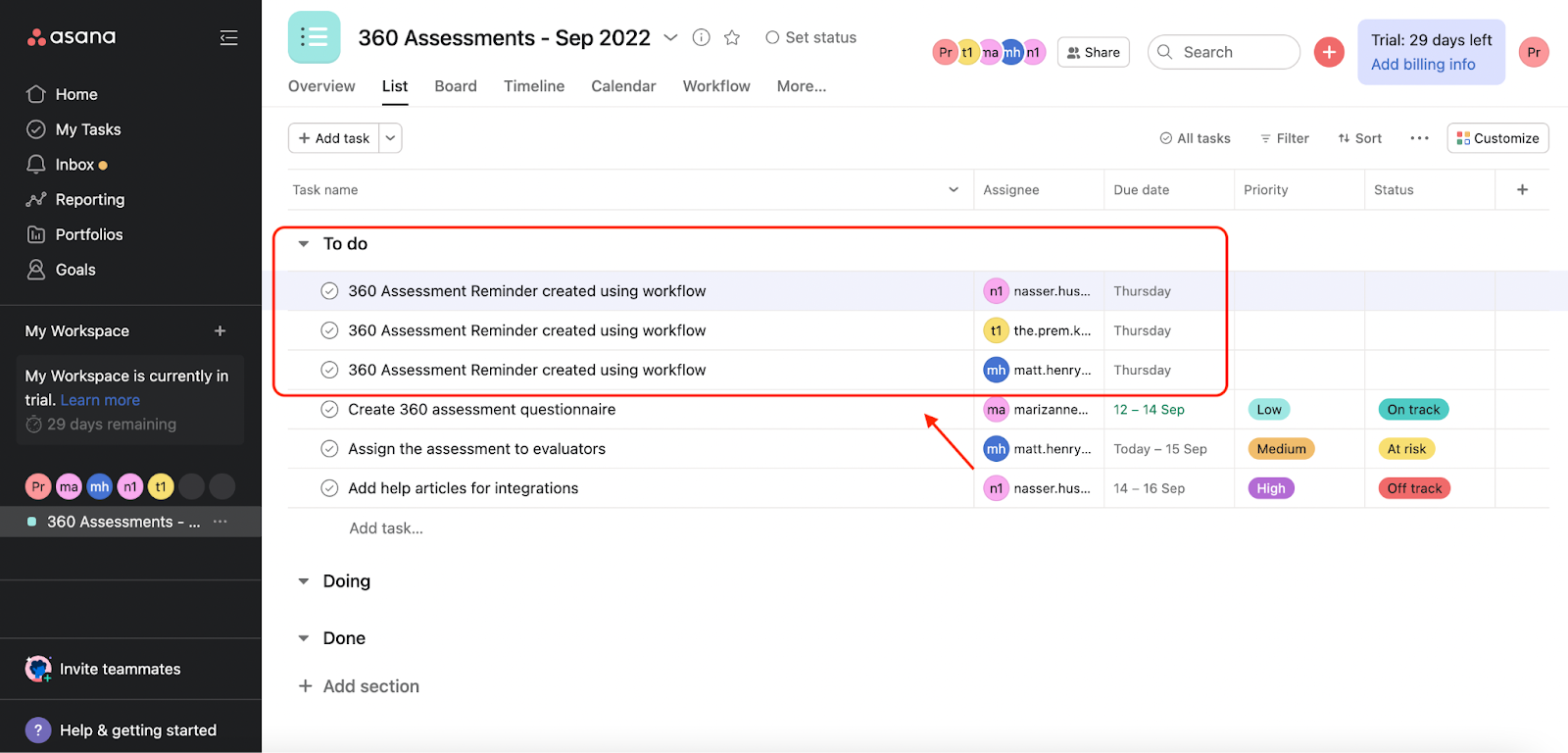The image size is (1568, 753).
Task: Collapse the Doing section triangle
Action: pos(304,581)
